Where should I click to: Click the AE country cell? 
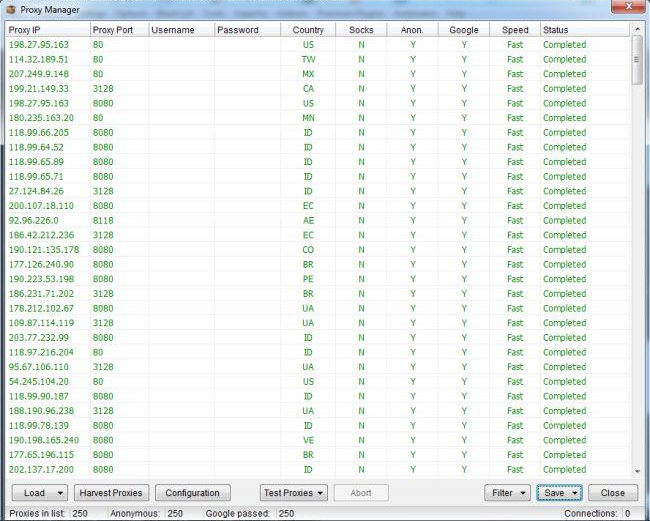pyautogui.click(x=308, y=221)
